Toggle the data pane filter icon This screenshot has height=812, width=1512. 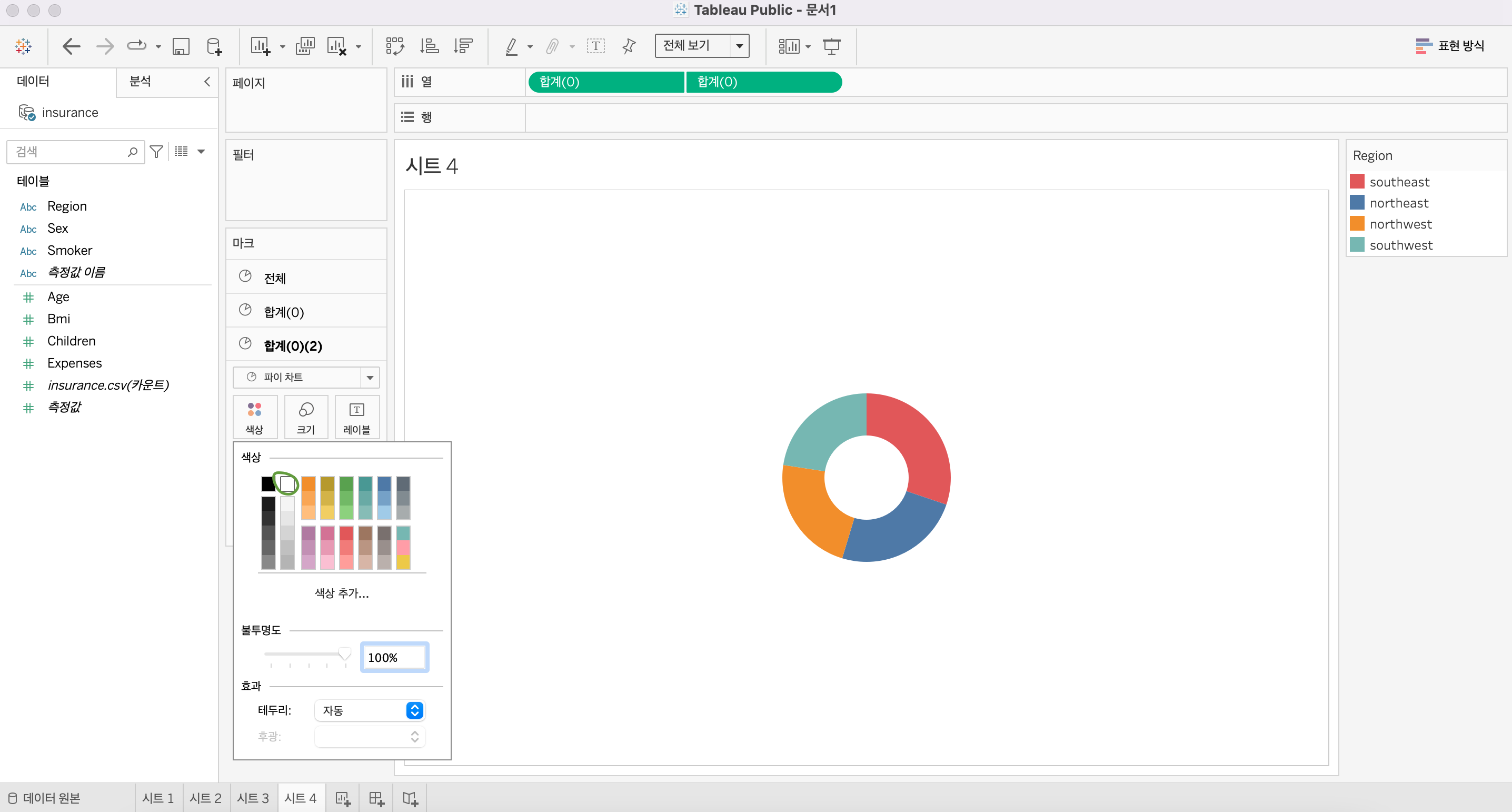[x=156, y=152]
